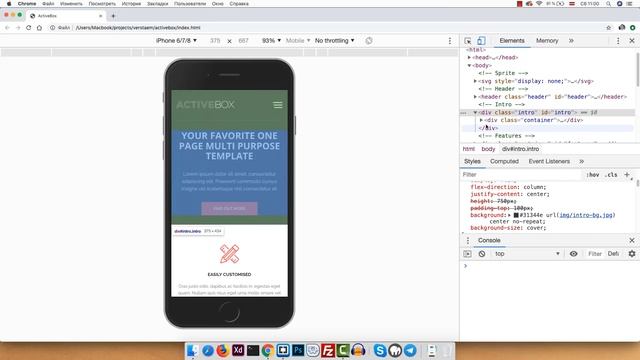The width and height of the screenshot is (640, 360).
Task: Expand the svg display none node
Action: [x=475, y=81]
